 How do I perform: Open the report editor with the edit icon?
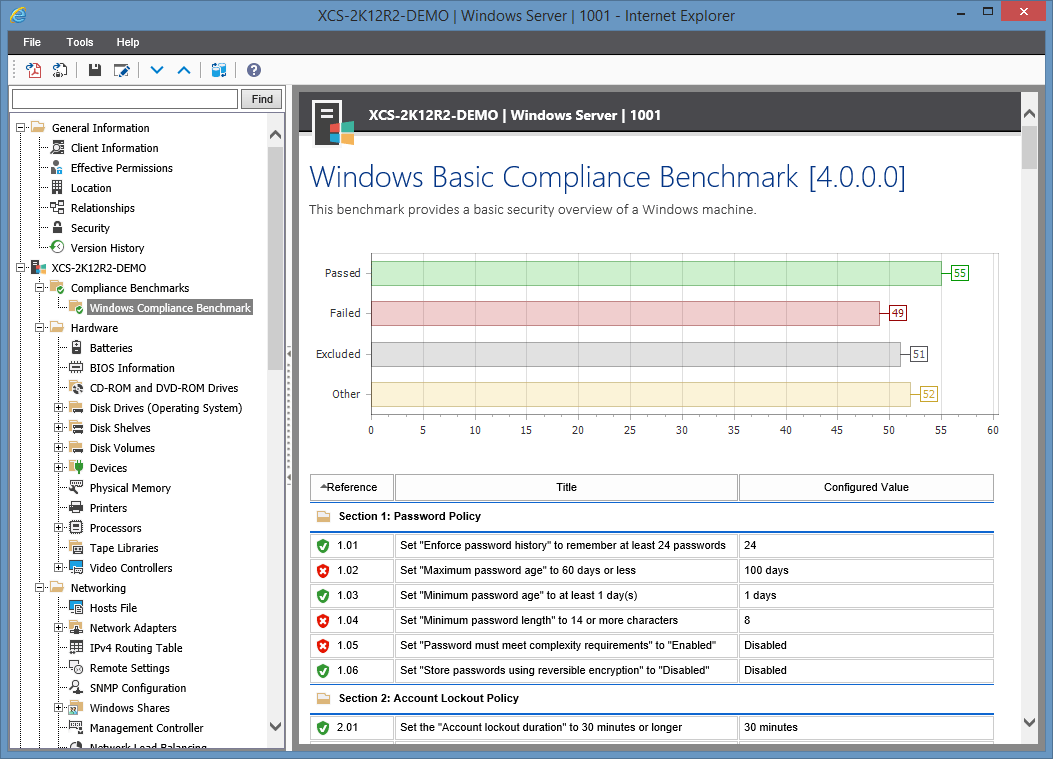(x=122, y=70)
